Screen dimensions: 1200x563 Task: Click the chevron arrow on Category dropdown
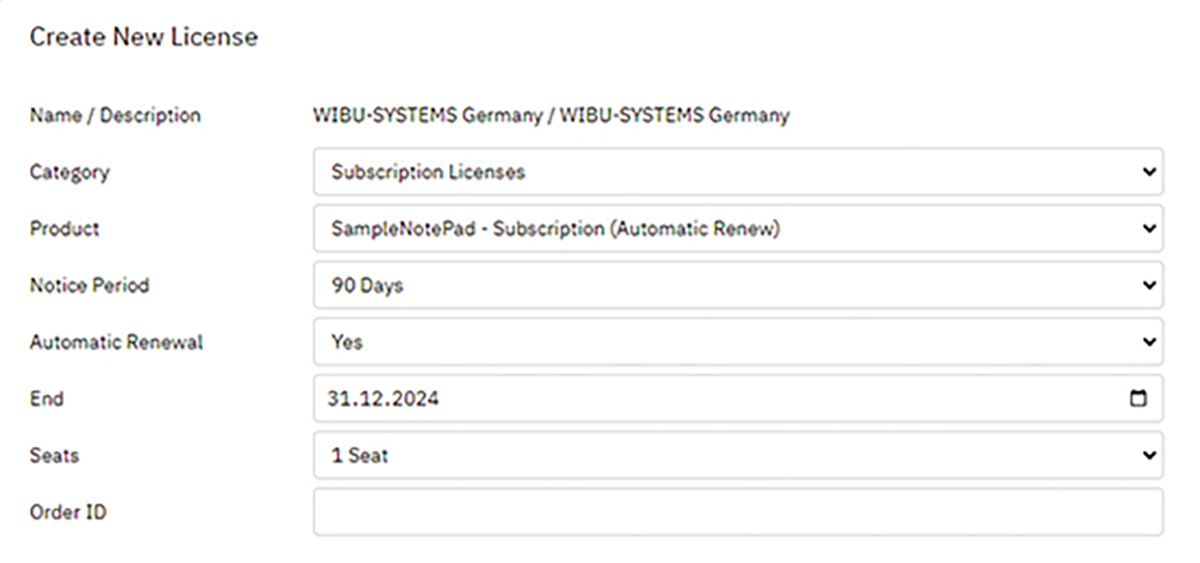coord(1147,172)
